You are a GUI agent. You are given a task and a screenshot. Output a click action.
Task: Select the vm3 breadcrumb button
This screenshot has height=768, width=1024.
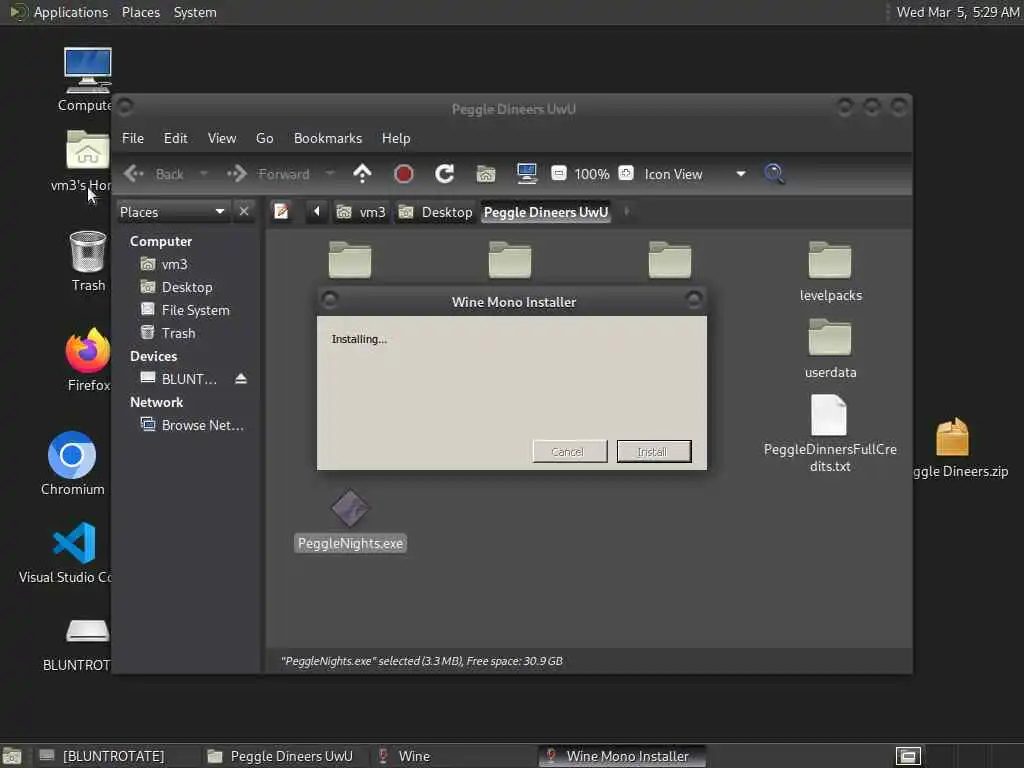click(361, 212)
